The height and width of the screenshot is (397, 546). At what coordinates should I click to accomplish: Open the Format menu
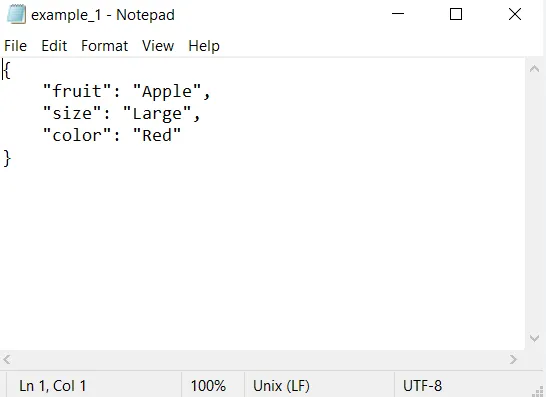tap(104, 46)
